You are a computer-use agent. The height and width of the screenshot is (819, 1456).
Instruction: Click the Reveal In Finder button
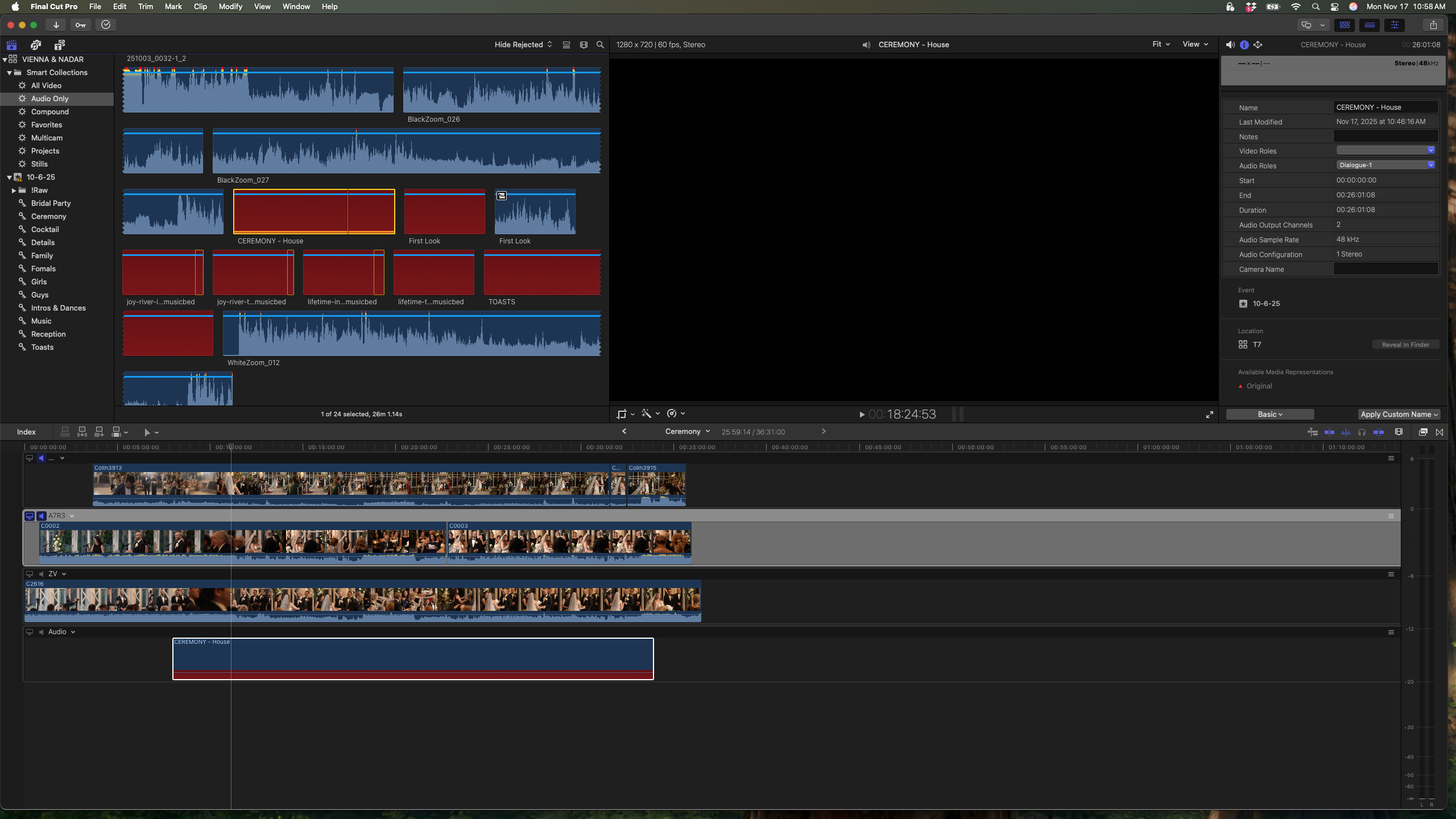1405,345
